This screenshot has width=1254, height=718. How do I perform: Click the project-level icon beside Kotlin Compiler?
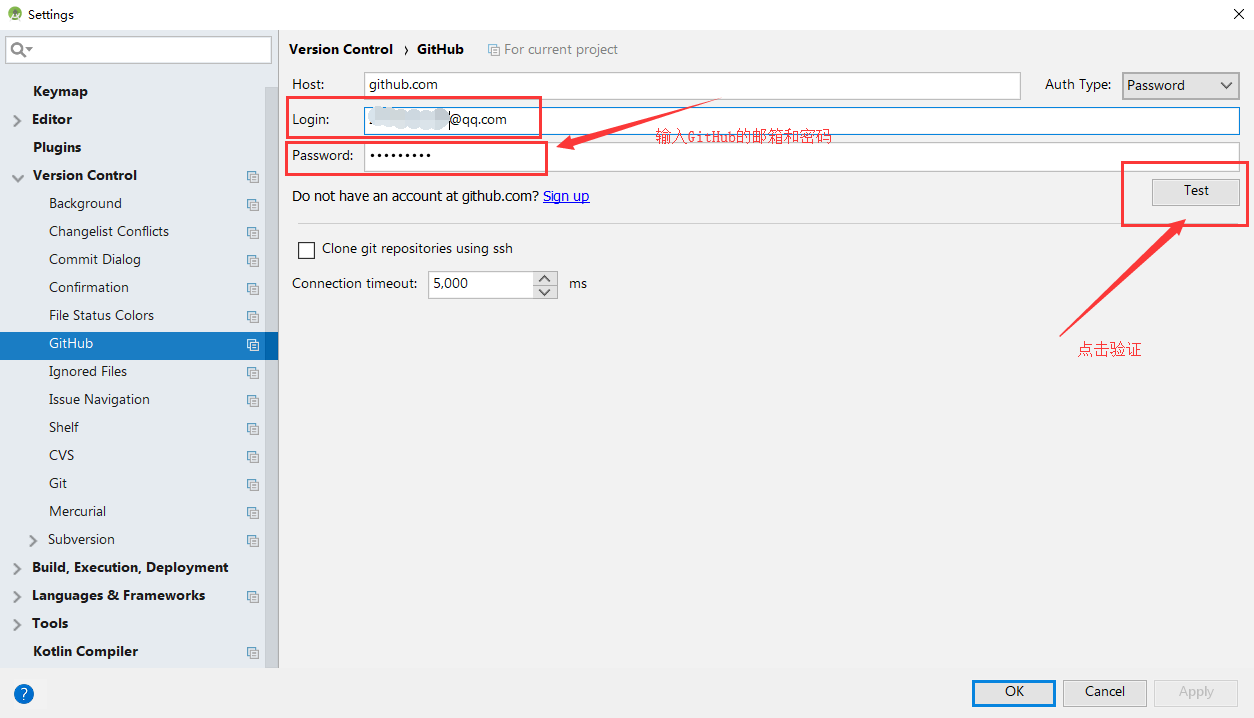[x=253, y=652]
